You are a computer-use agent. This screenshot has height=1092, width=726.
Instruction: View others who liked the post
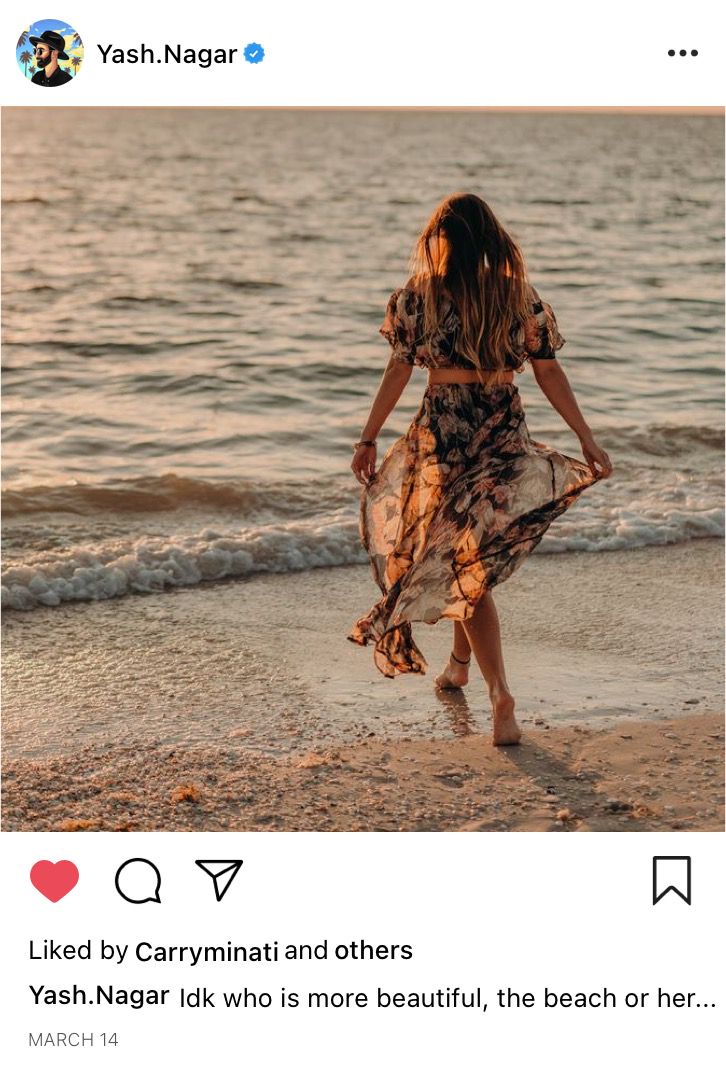click(x=373, y=950)
